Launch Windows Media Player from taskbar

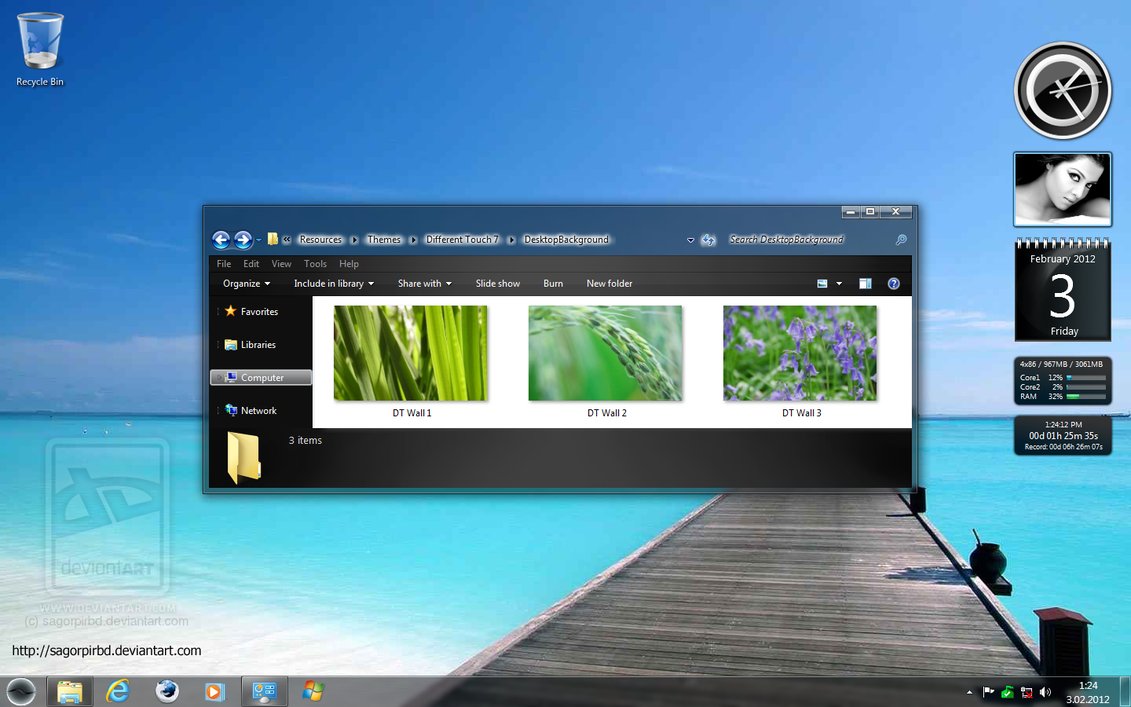tap(214, 691)
